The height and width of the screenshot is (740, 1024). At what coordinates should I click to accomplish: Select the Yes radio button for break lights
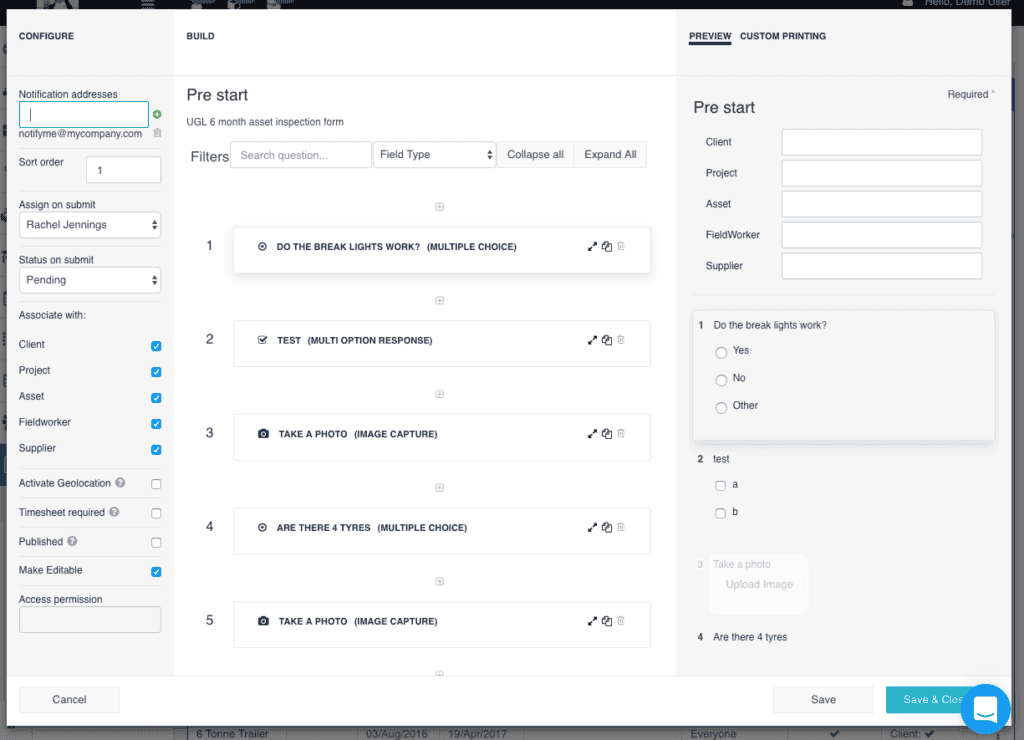(x=721, y=352)
